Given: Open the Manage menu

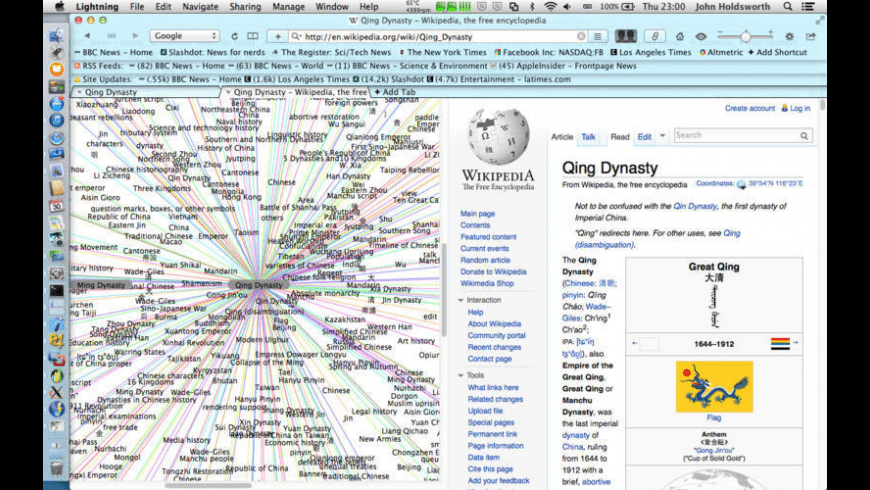Looking at the screenshot, I should tap(289, 7).
